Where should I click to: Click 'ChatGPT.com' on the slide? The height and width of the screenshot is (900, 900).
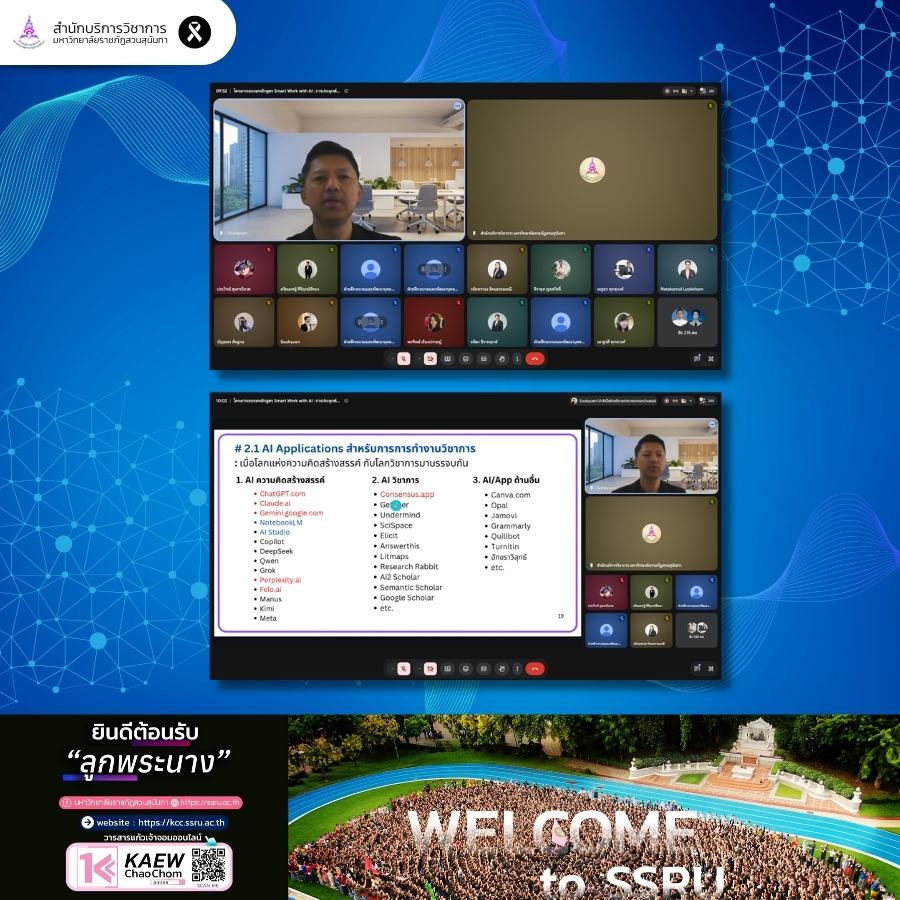(x=282, y=494)
